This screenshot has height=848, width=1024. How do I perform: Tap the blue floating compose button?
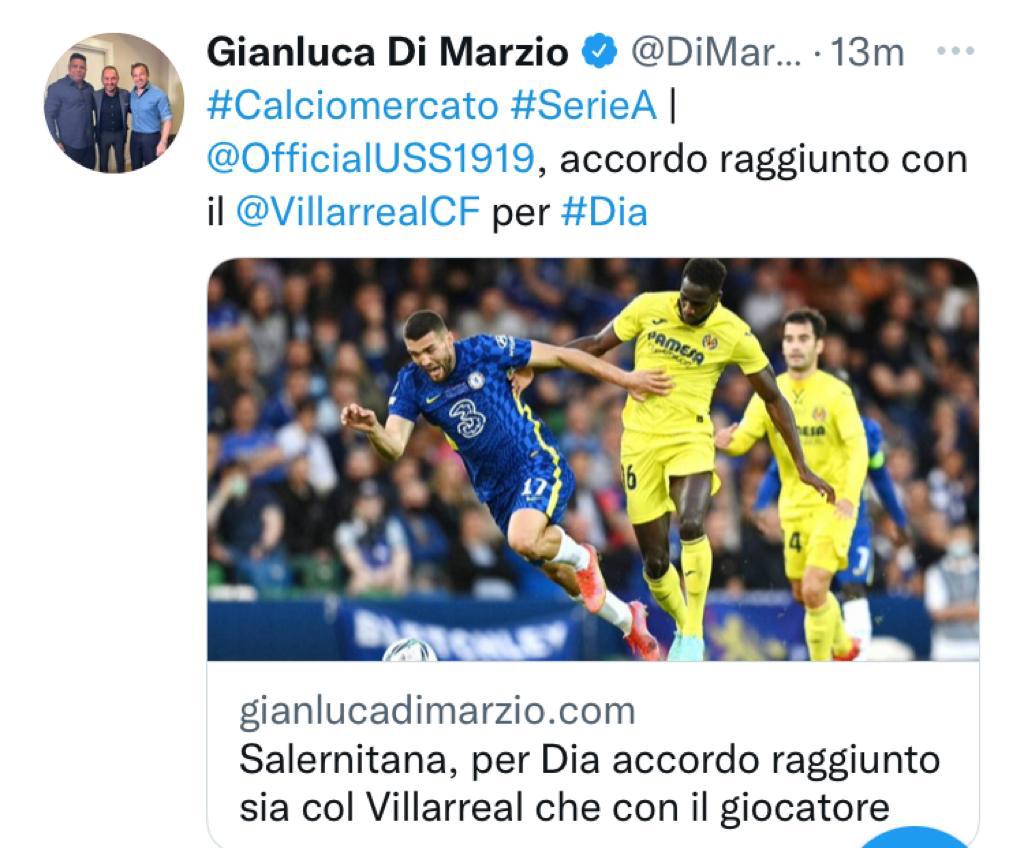[914, 838]
